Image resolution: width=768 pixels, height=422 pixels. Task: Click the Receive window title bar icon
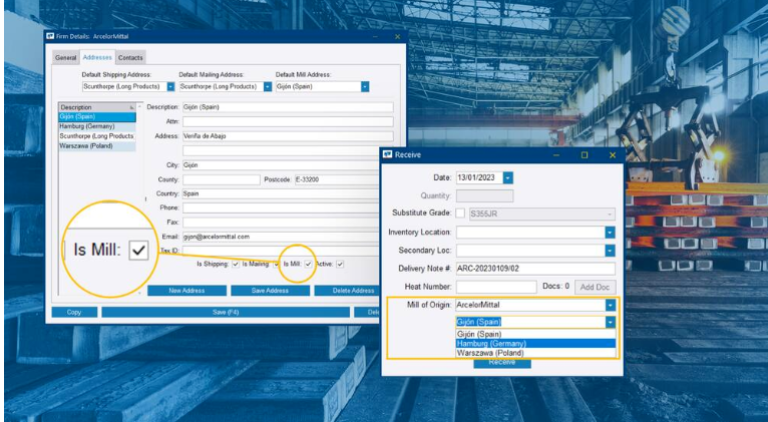pyautogui.click(x=387, y=155)
